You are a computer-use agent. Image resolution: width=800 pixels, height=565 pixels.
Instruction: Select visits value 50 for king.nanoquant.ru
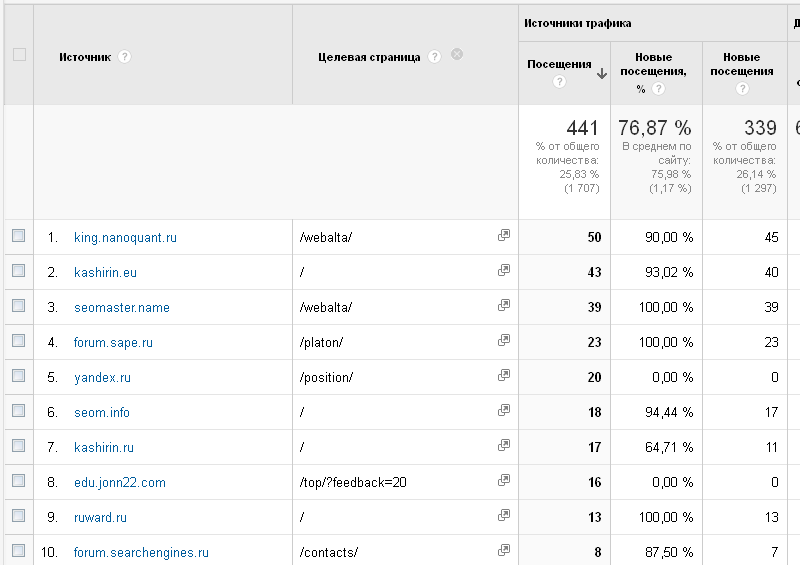[594, 237]
